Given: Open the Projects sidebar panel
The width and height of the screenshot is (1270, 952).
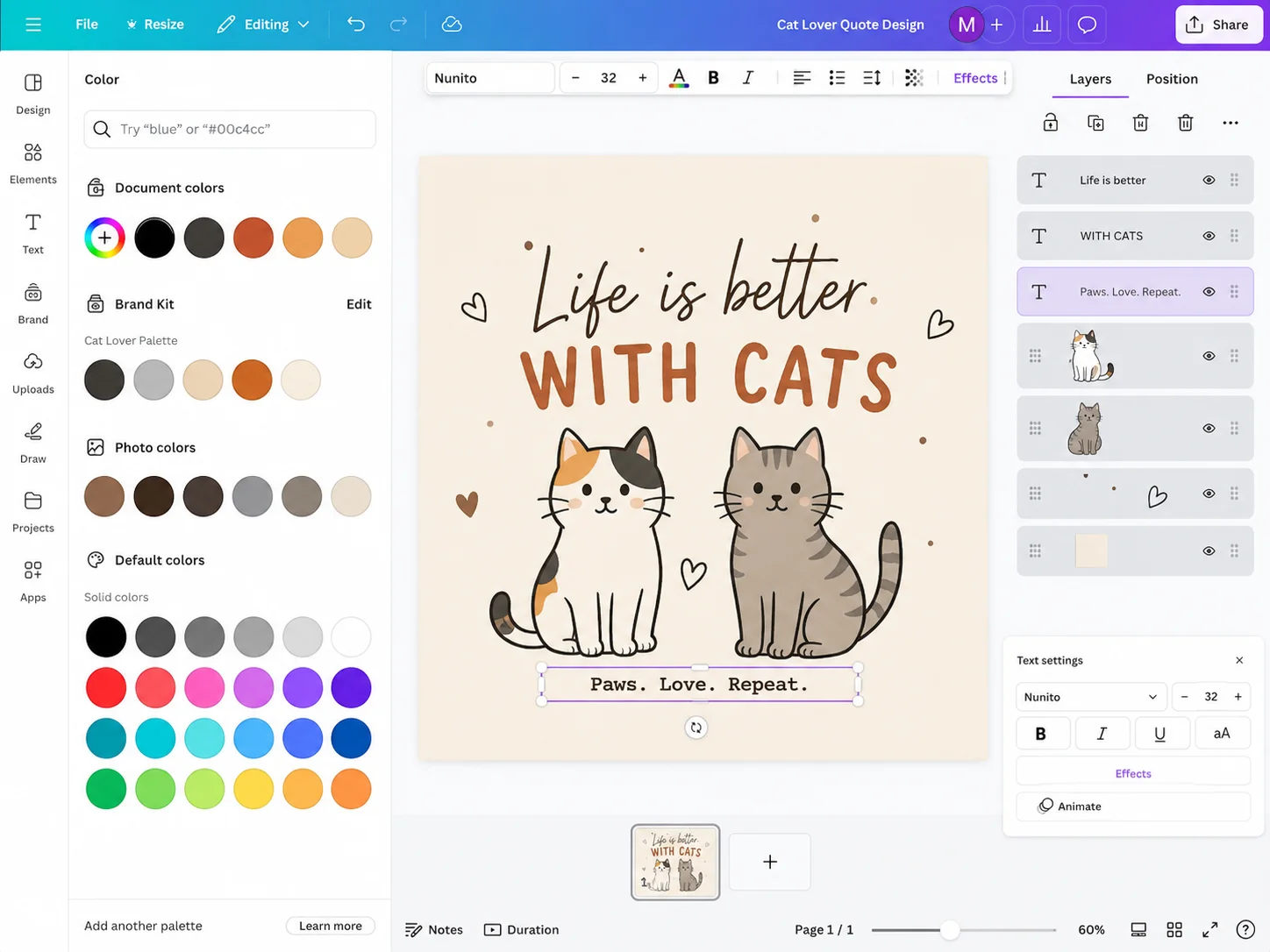Looking at the screenshot, I should [33, 512].
